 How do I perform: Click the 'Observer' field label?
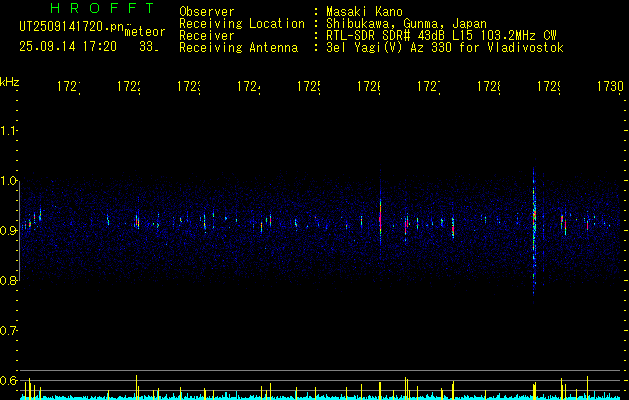207,11
